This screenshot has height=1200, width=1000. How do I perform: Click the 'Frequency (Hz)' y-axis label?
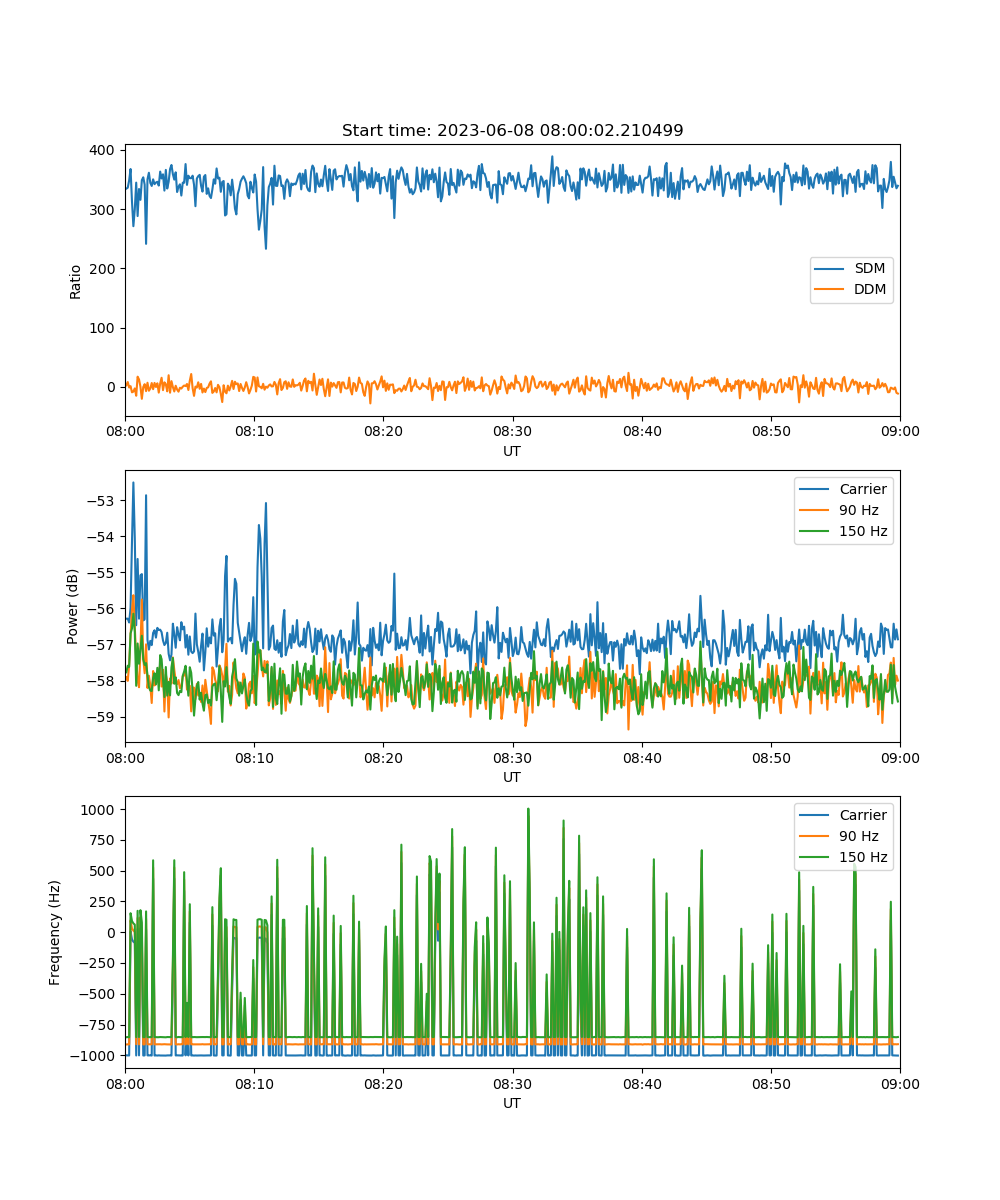(55, 933)
